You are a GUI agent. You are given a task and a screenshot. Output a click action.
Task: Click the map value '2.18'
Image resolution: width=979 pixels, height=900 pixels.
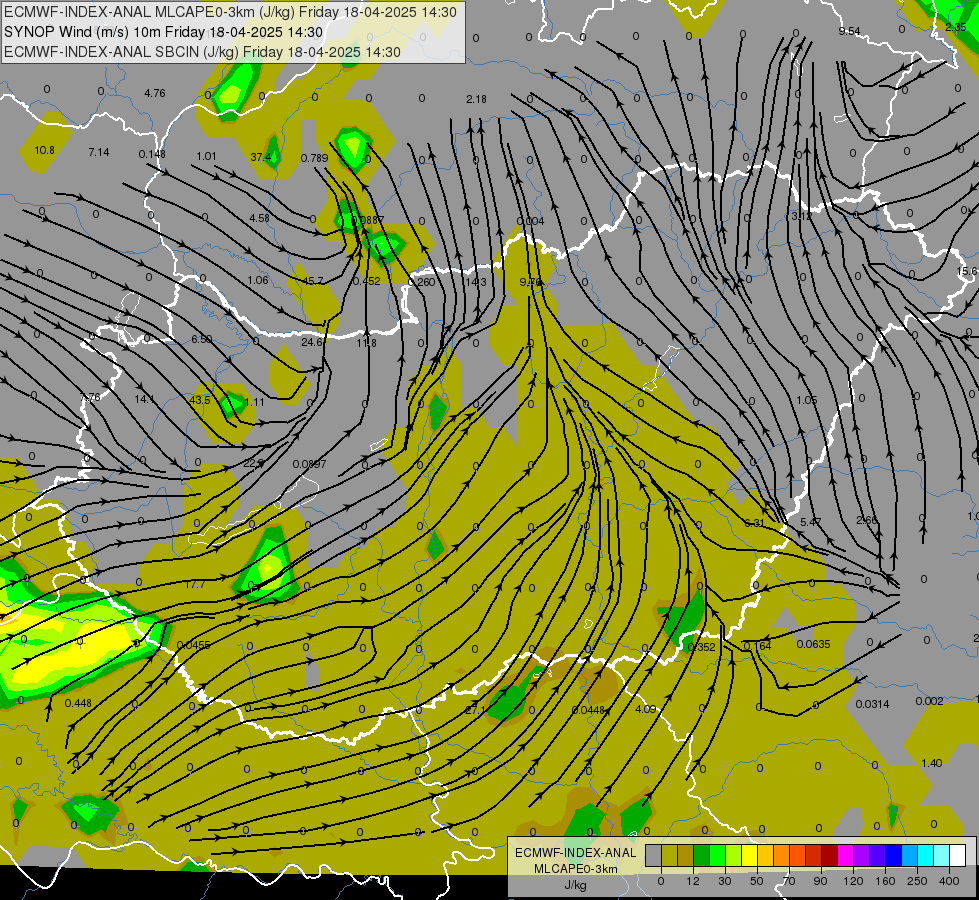tap(476, 99)
